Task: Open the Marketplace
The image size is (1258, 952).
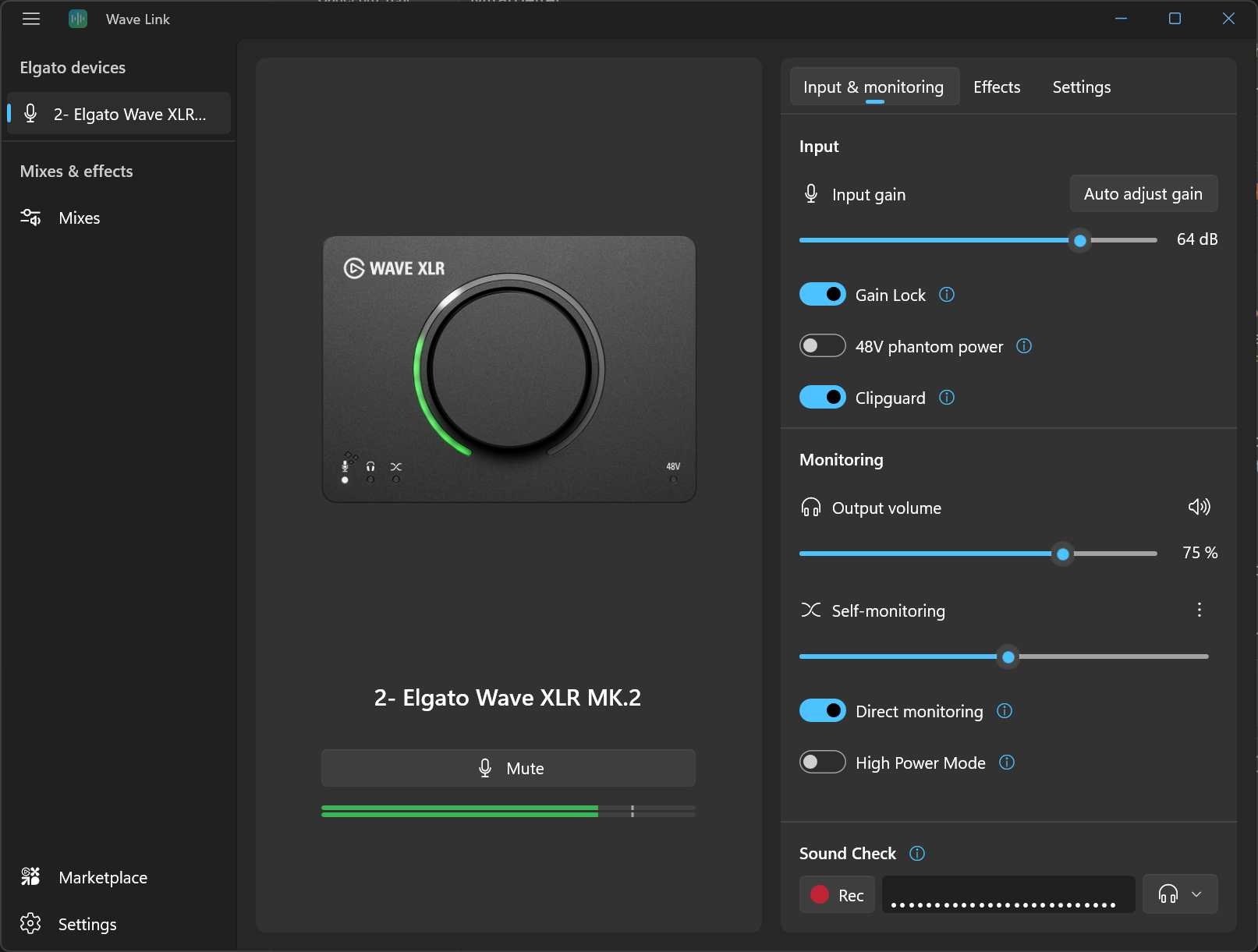Action: click(119, 877)
